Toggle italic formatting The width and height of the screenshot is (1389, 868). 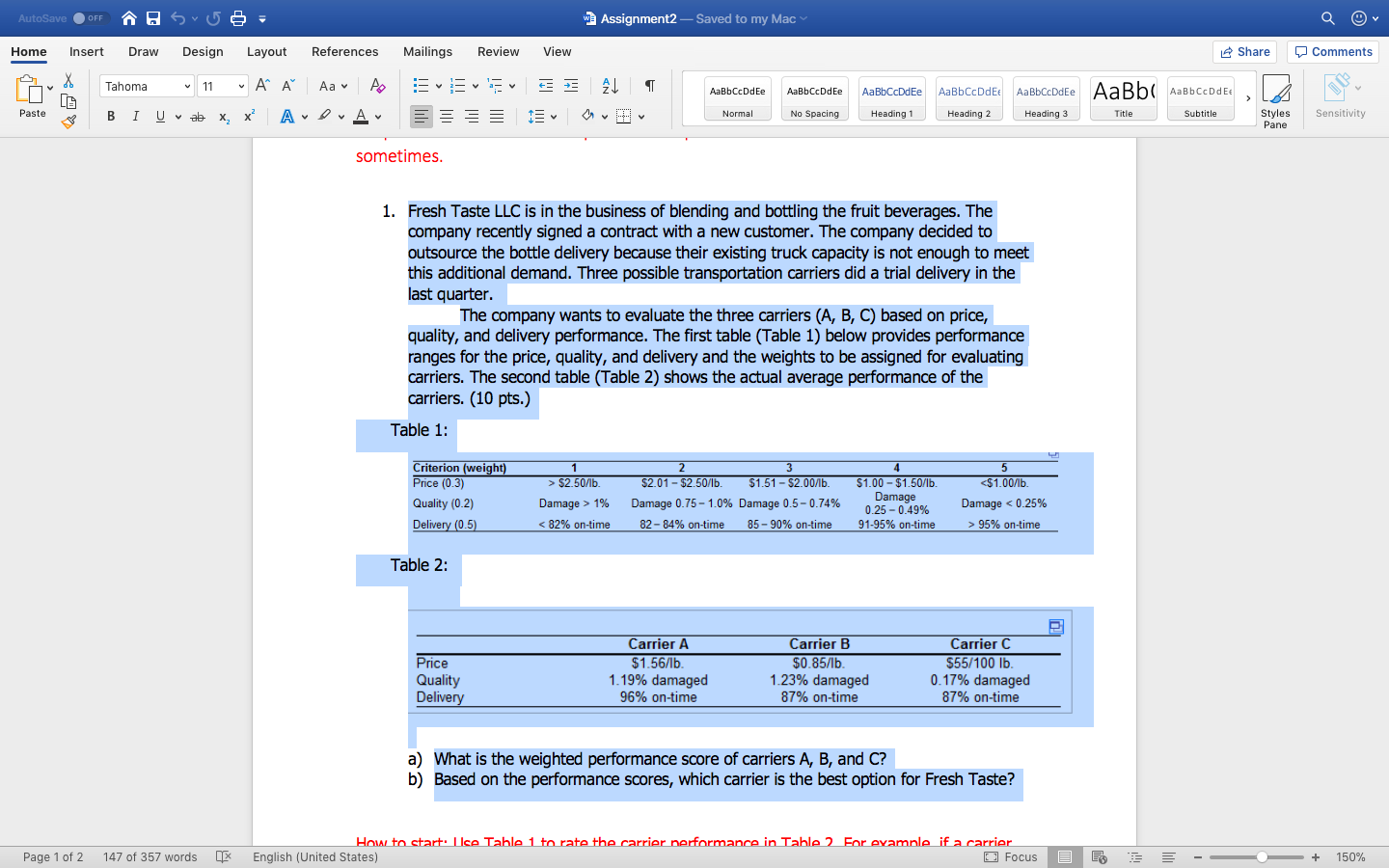(135, 115)
